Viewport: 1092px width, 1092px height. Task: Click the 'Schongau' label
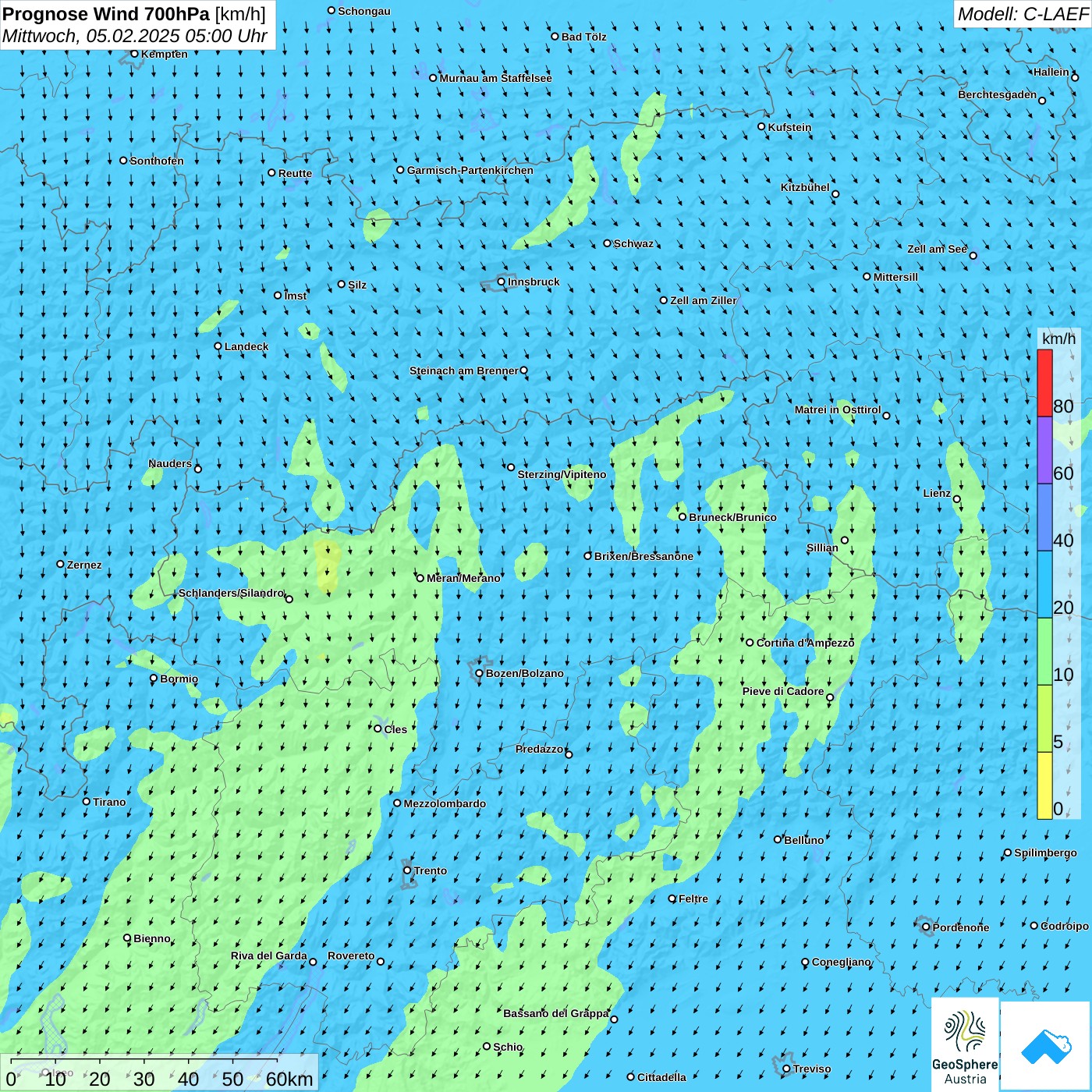363,11
